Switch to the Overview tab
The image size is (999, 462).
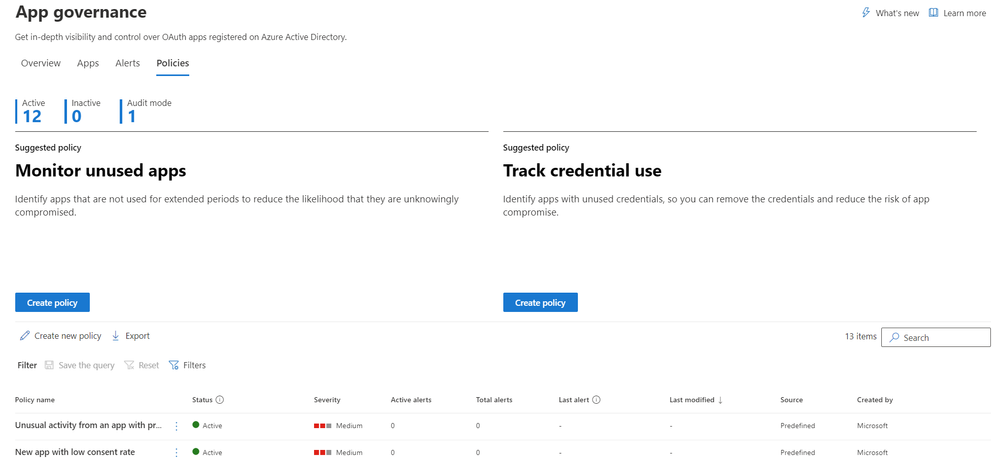click(41, 63)
